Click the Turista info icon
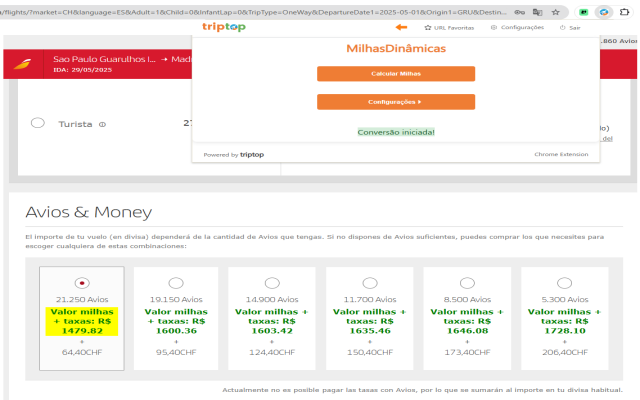Viewport: 640px width, 400px height. [102, 124]
